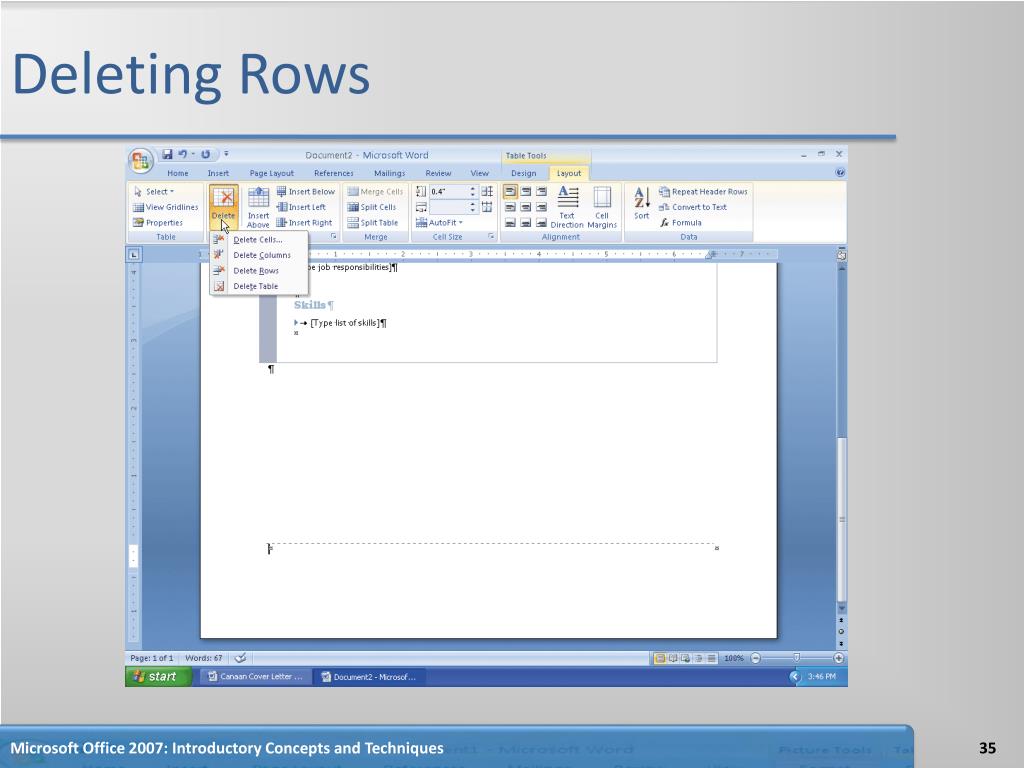Screen dimensions: 1024x768
Task: Switch to Table Tools Design tab
Action: point(524,173)
